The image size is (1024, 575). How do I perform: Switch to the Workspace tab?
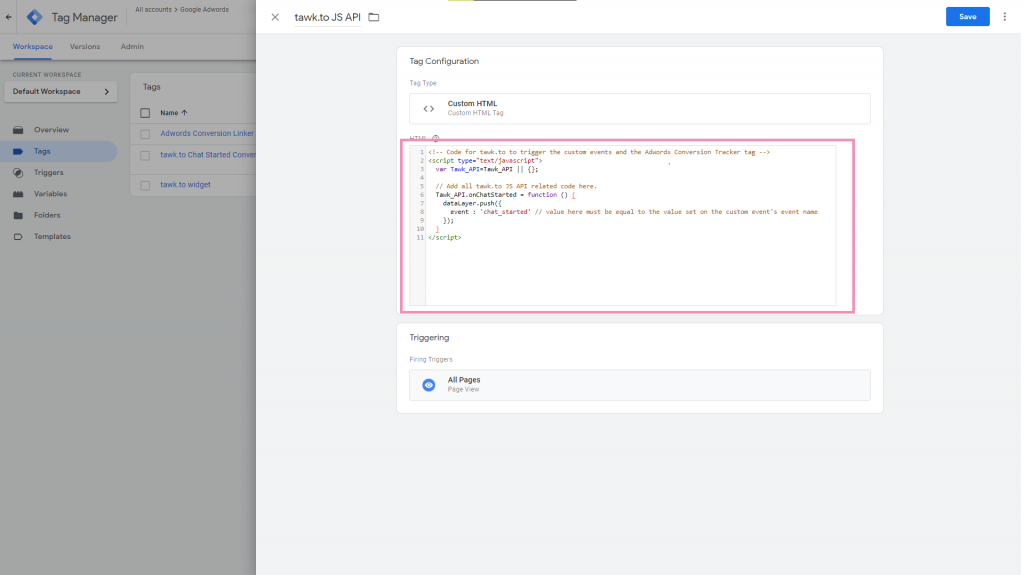33,46
